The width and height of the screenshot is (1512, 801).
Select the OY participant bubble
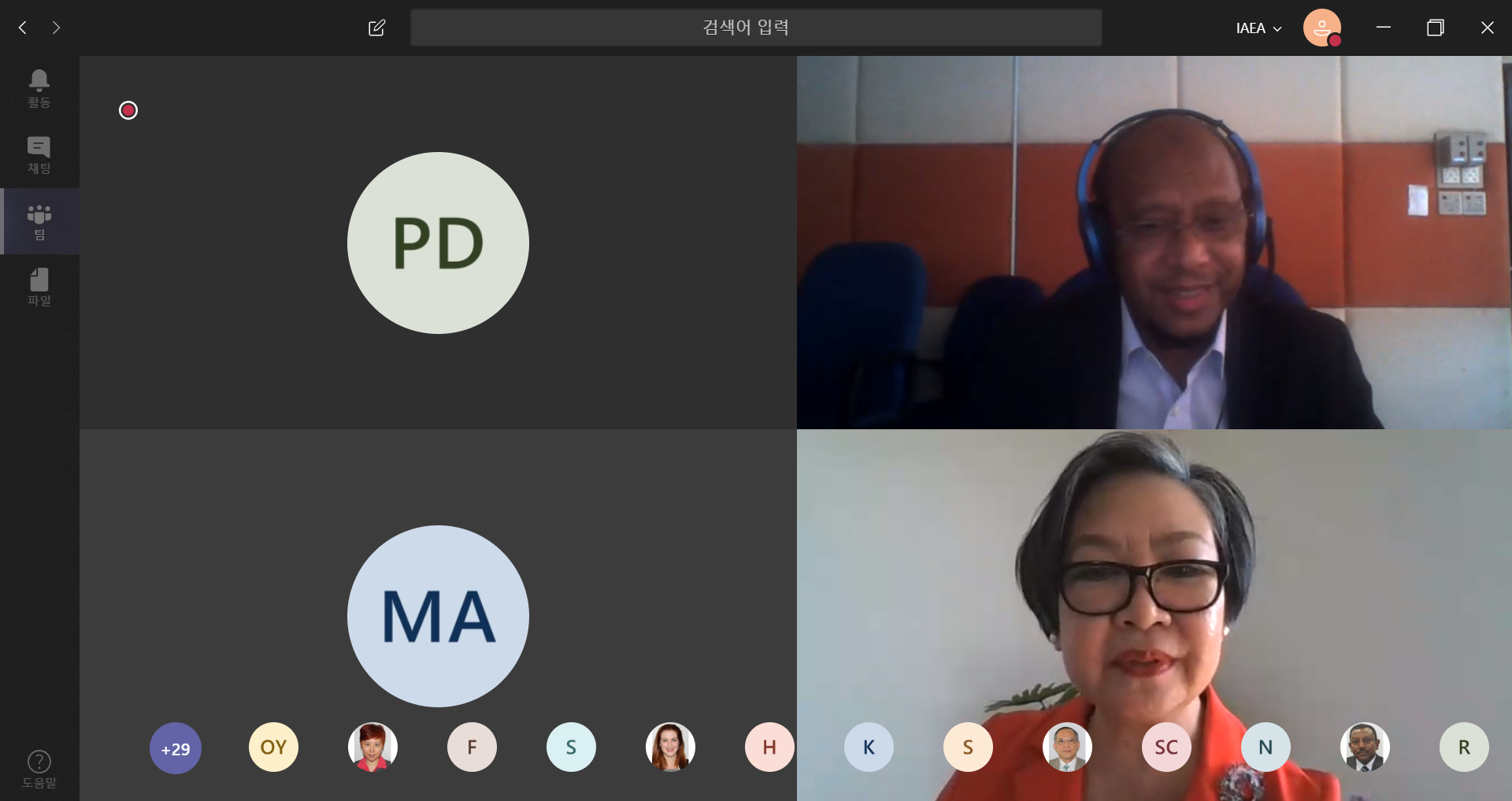(273, 747)
